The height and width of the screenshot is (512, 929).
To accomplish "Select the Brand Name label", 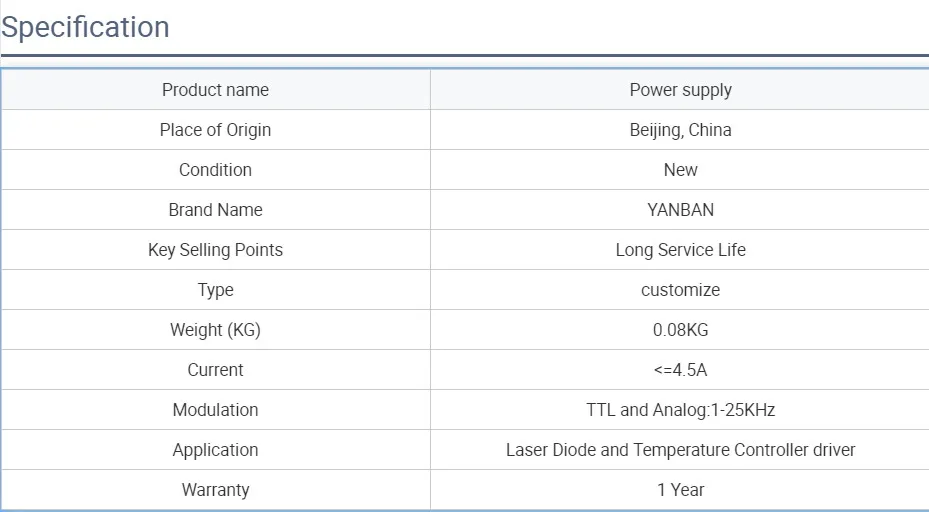I will 216,210.
